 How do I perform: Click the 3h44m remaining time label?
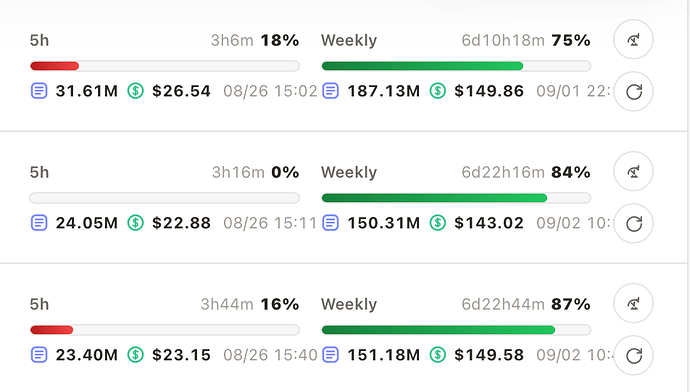pos(227,304)
